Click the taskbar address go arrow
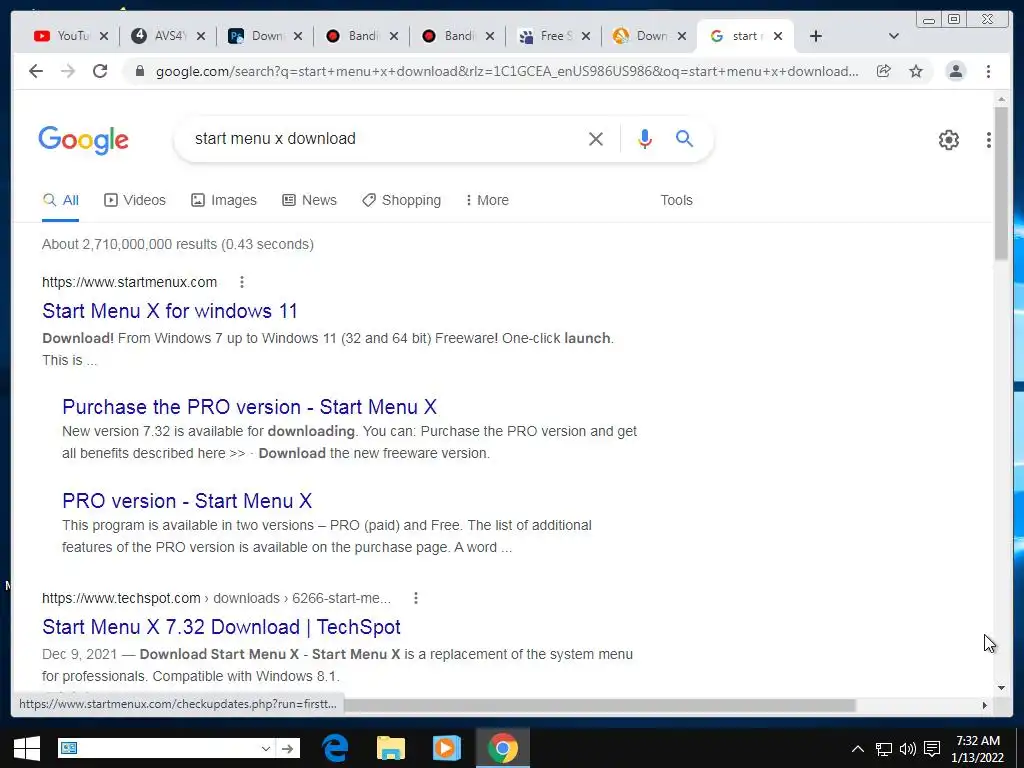 click(287, 748)
